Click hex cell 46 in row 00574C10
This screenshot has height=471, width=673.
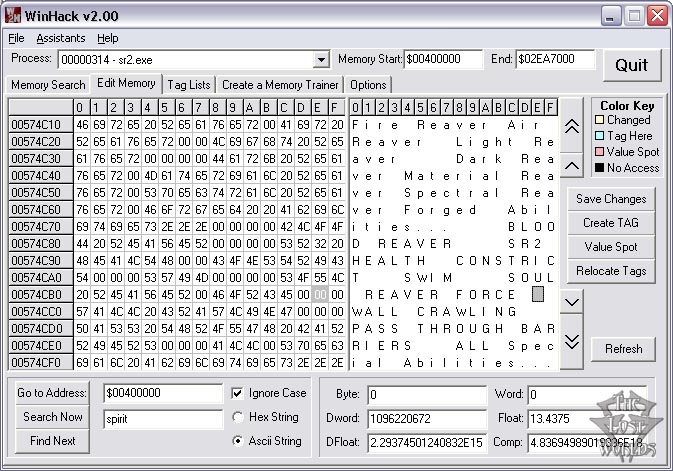(x=82, y=125)
